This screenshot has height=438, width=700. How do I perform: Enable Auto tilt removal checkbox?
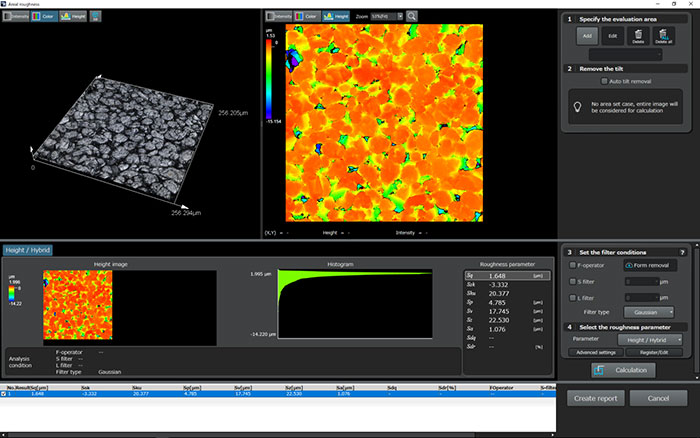pos(605,80)
